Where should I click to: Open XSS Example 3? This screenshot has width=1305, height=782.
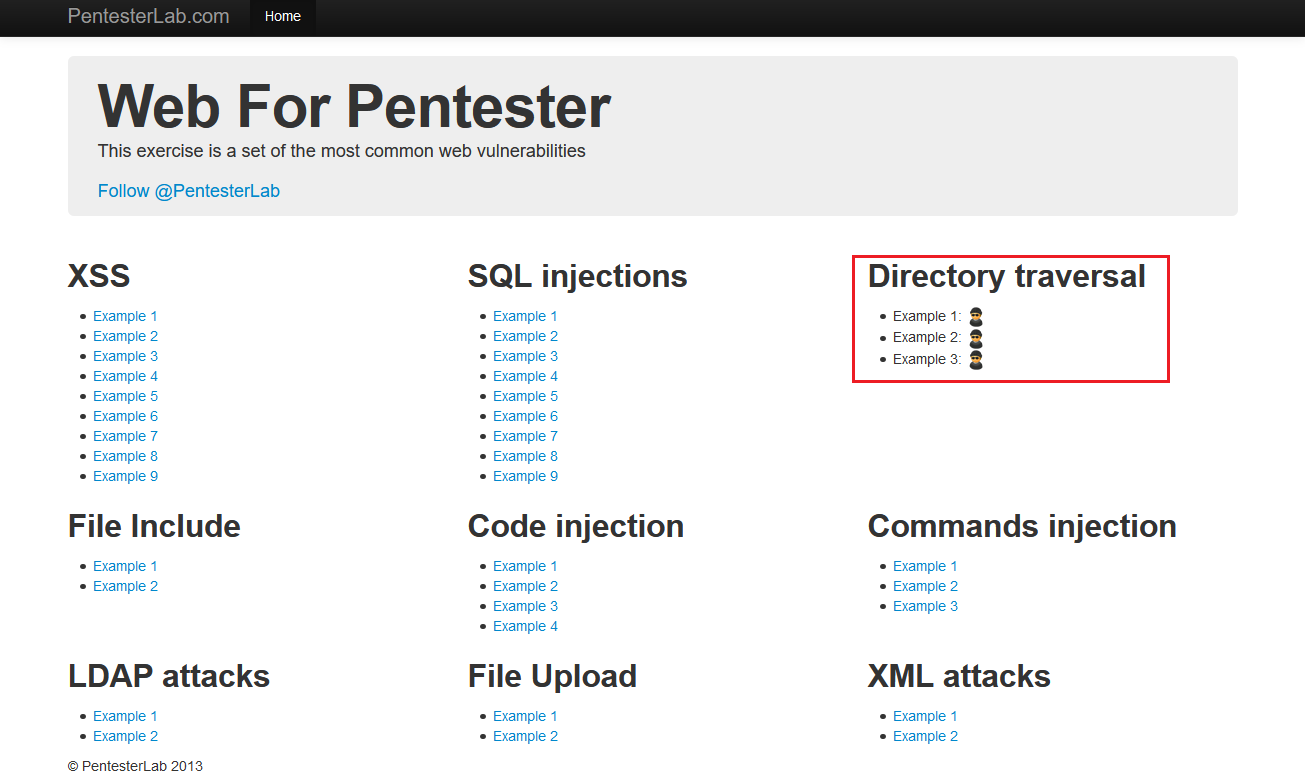tap(125, 356)
